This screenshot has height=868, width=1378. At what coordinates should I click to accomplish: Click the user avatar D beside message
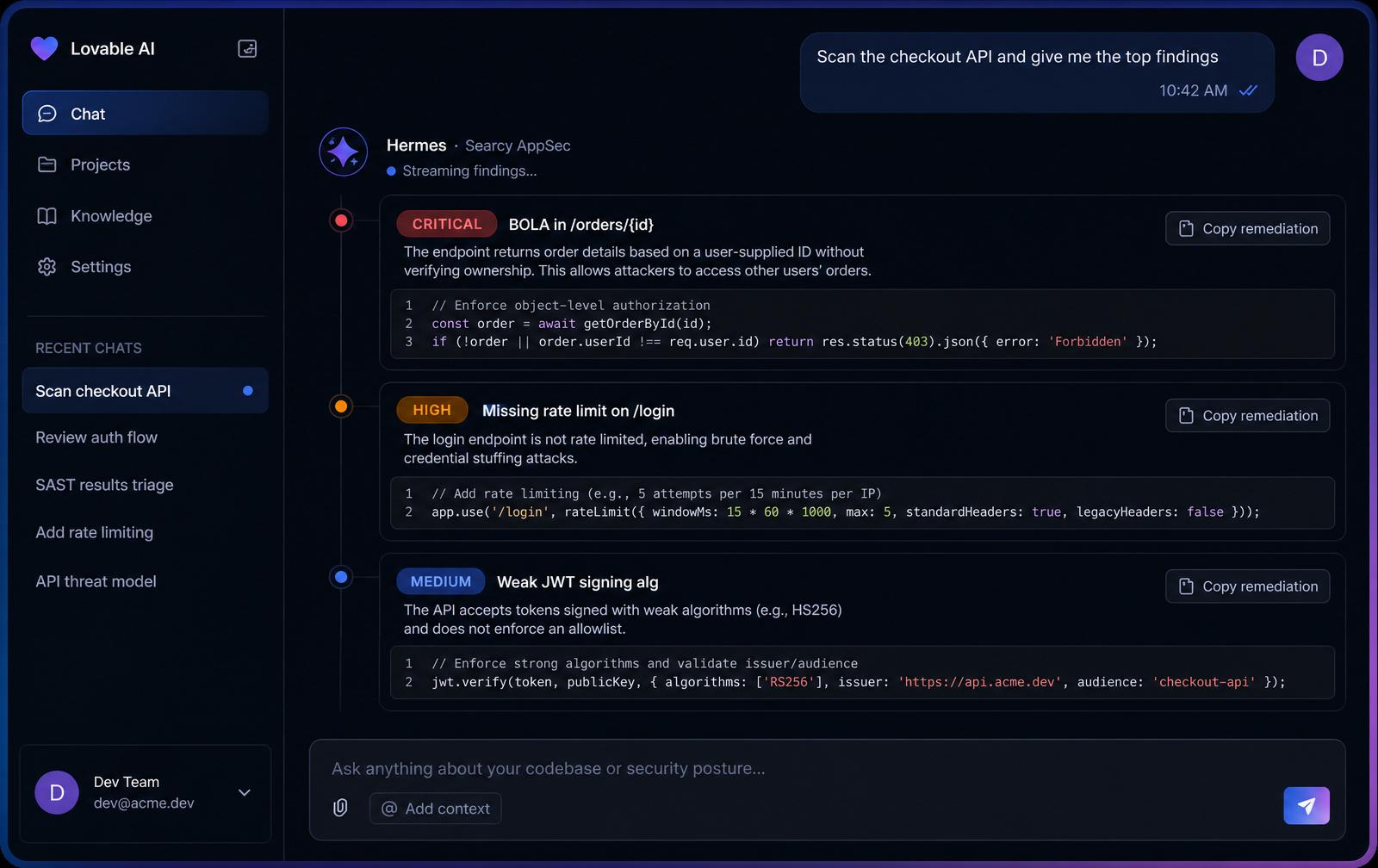[x=1319, y=58]
